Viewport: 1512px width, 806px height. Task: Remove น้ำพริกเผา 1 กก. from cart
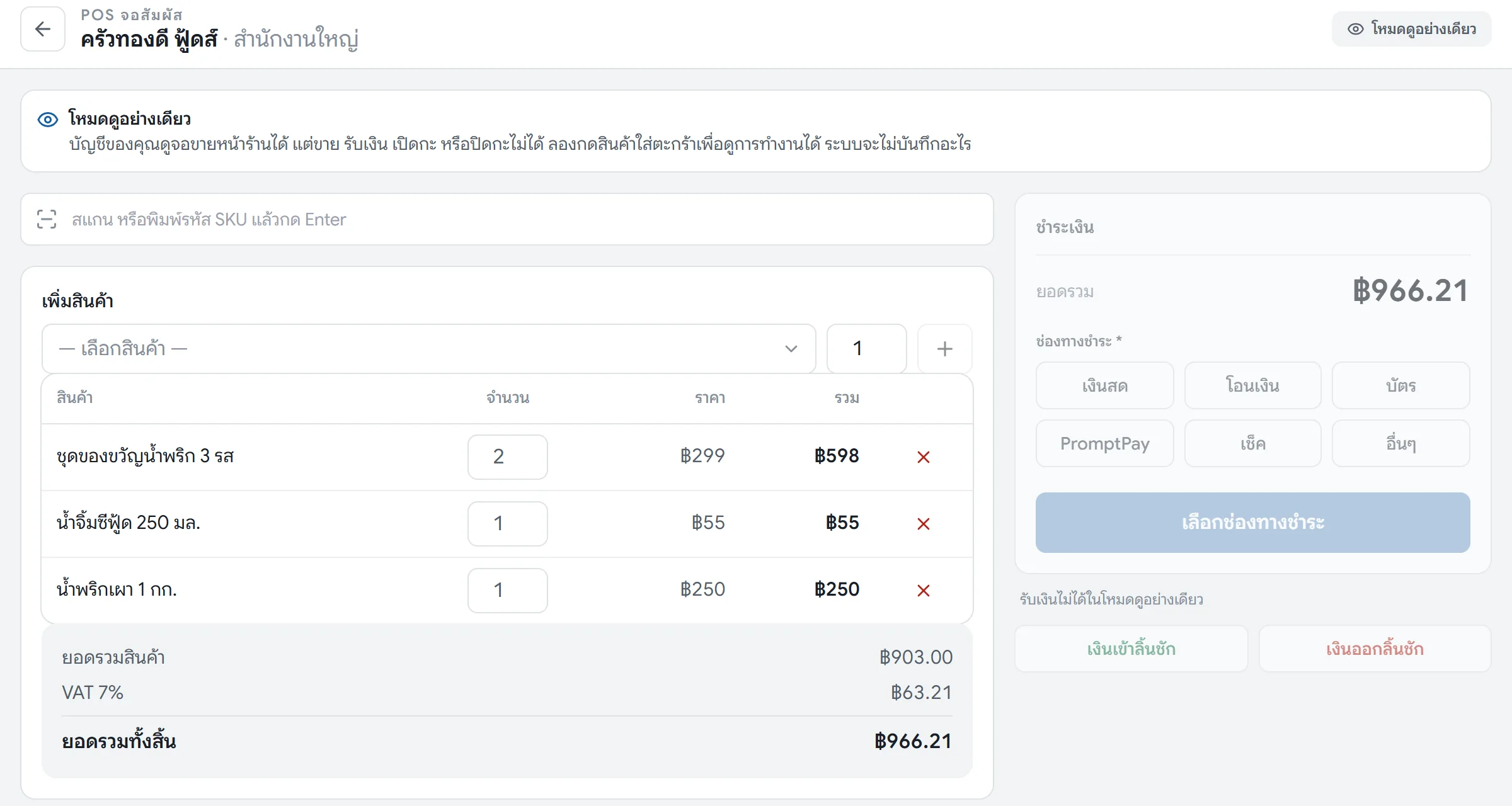[924, 591]
